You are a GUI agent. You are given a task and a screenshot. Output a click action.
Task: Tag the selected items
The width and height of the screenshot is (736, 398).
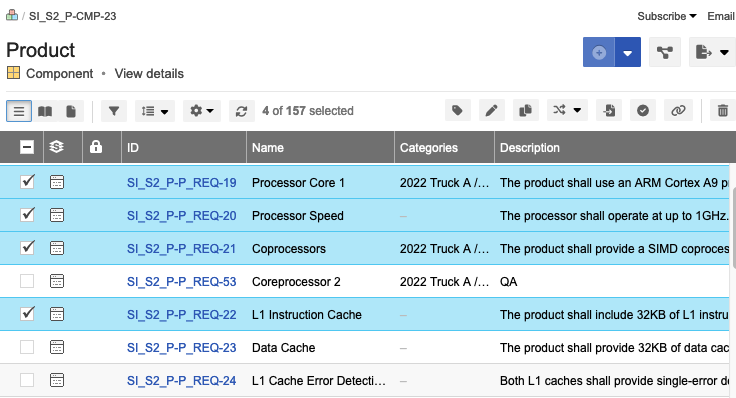[x=458, y=111]
